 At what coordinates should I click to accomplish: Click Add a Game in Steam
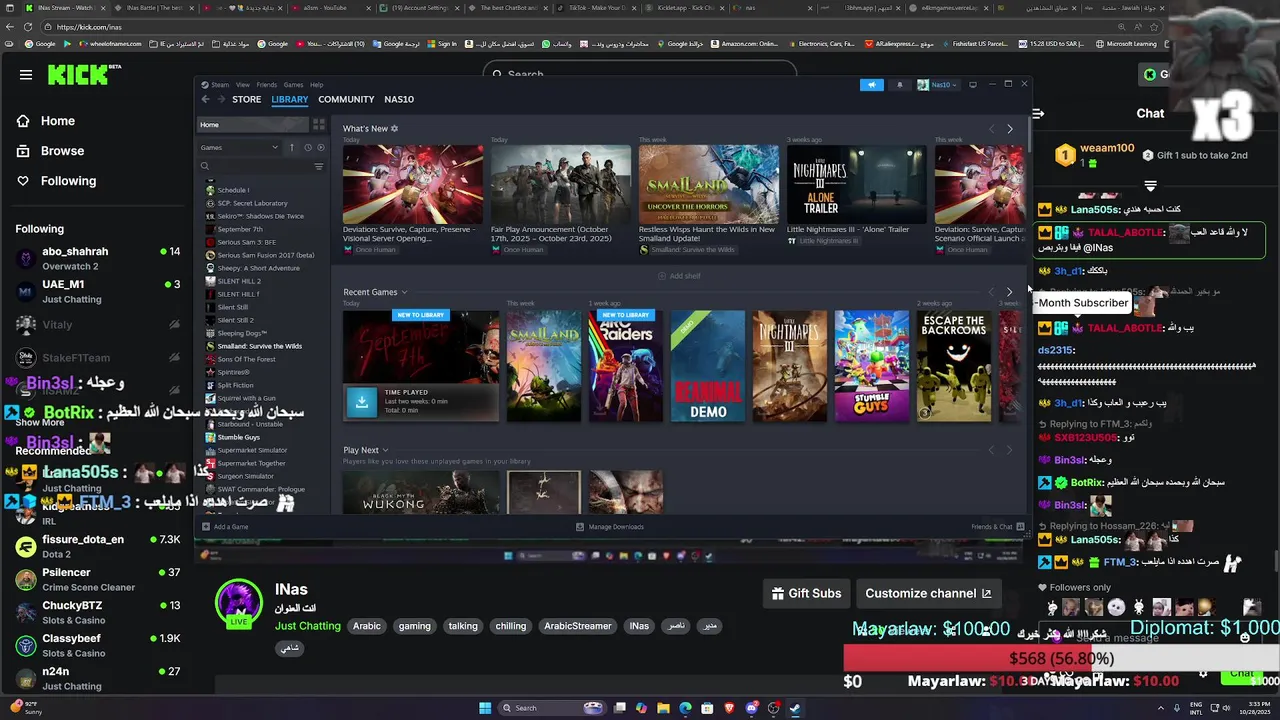225,527
